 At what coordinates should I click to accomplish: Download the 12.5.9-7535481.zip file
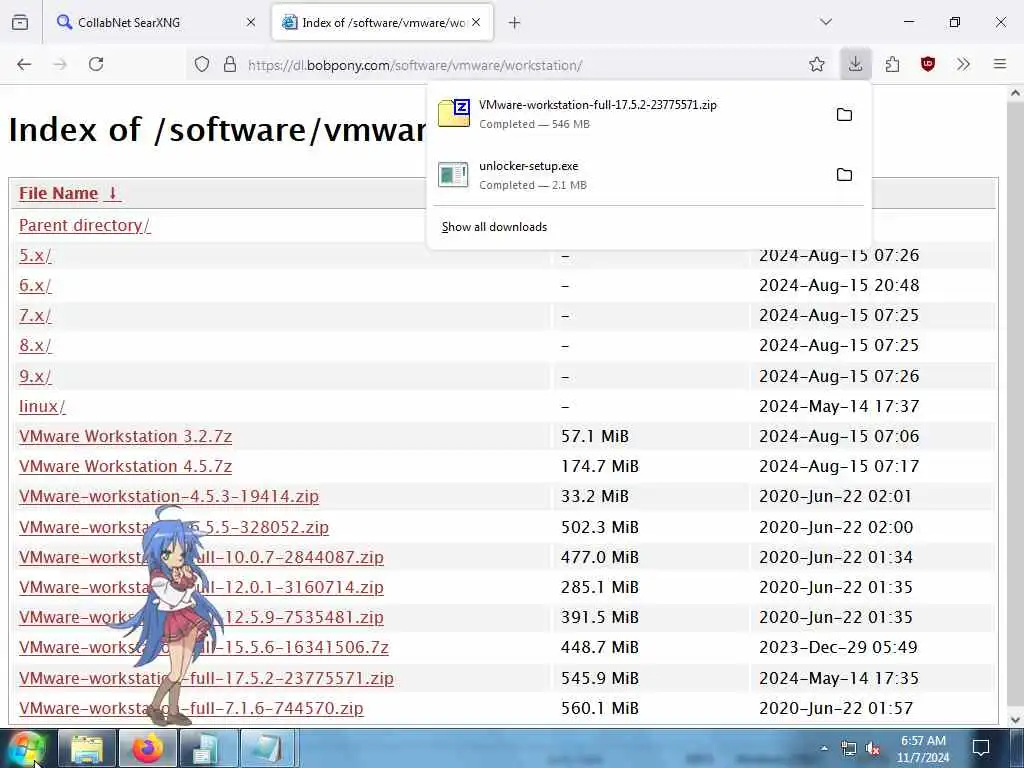pos(201,617)
